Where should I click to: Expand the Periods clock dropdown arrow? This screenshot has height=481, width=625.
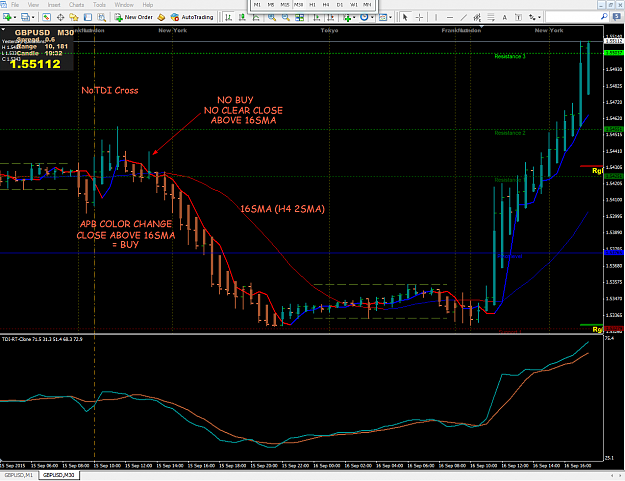pos(371,17)
